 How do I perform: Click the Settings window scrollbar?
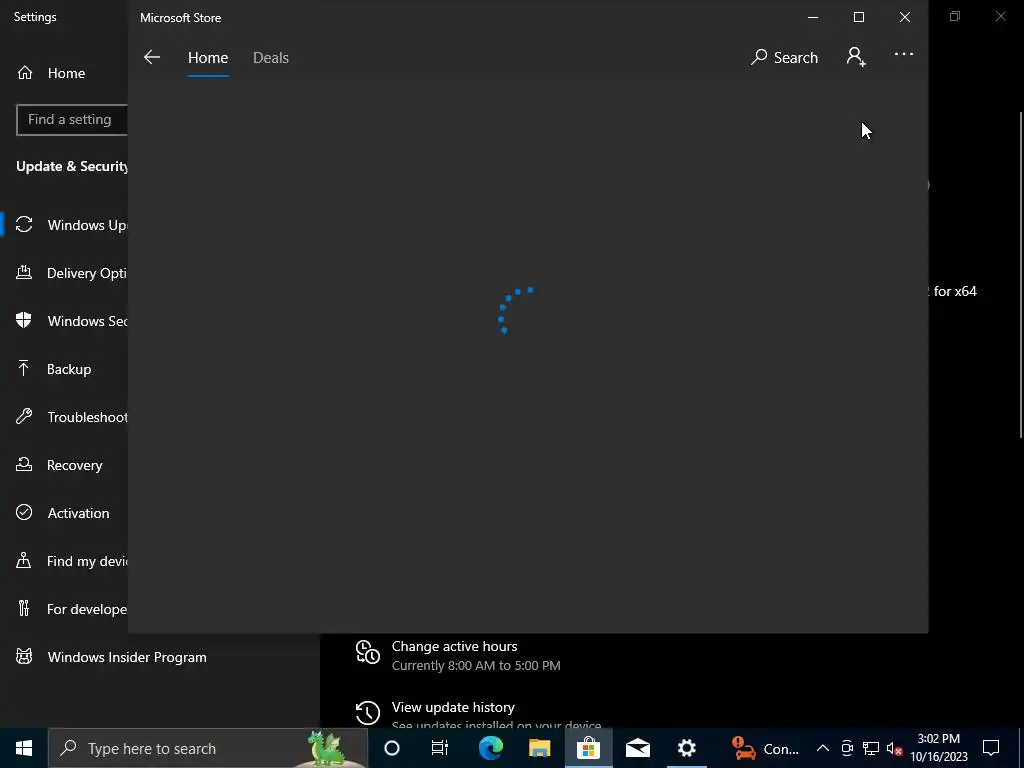pyautogui.click(x=1021, y=274)
